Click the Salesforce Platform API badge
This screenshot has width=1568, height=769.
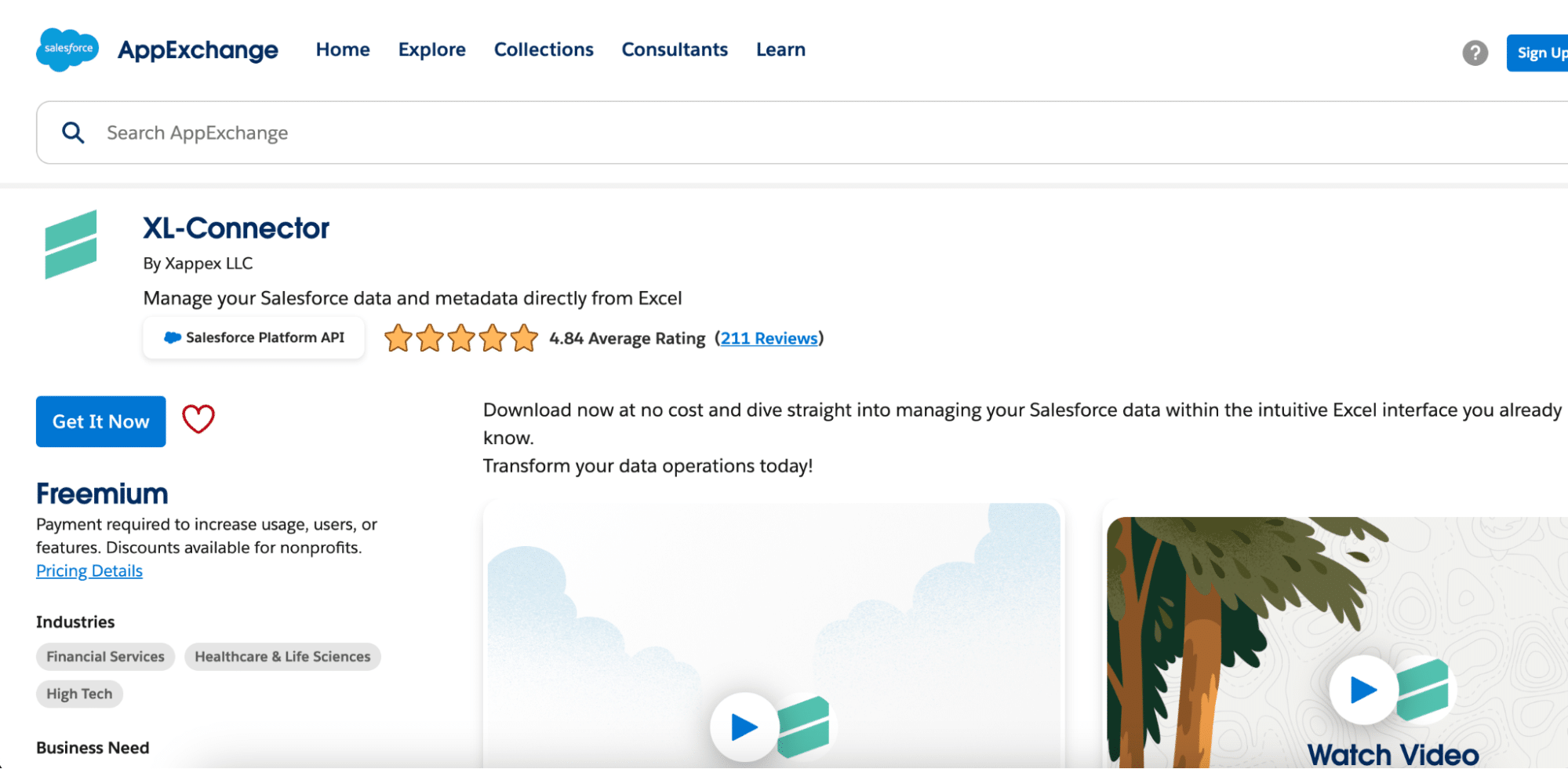(253, 337)
